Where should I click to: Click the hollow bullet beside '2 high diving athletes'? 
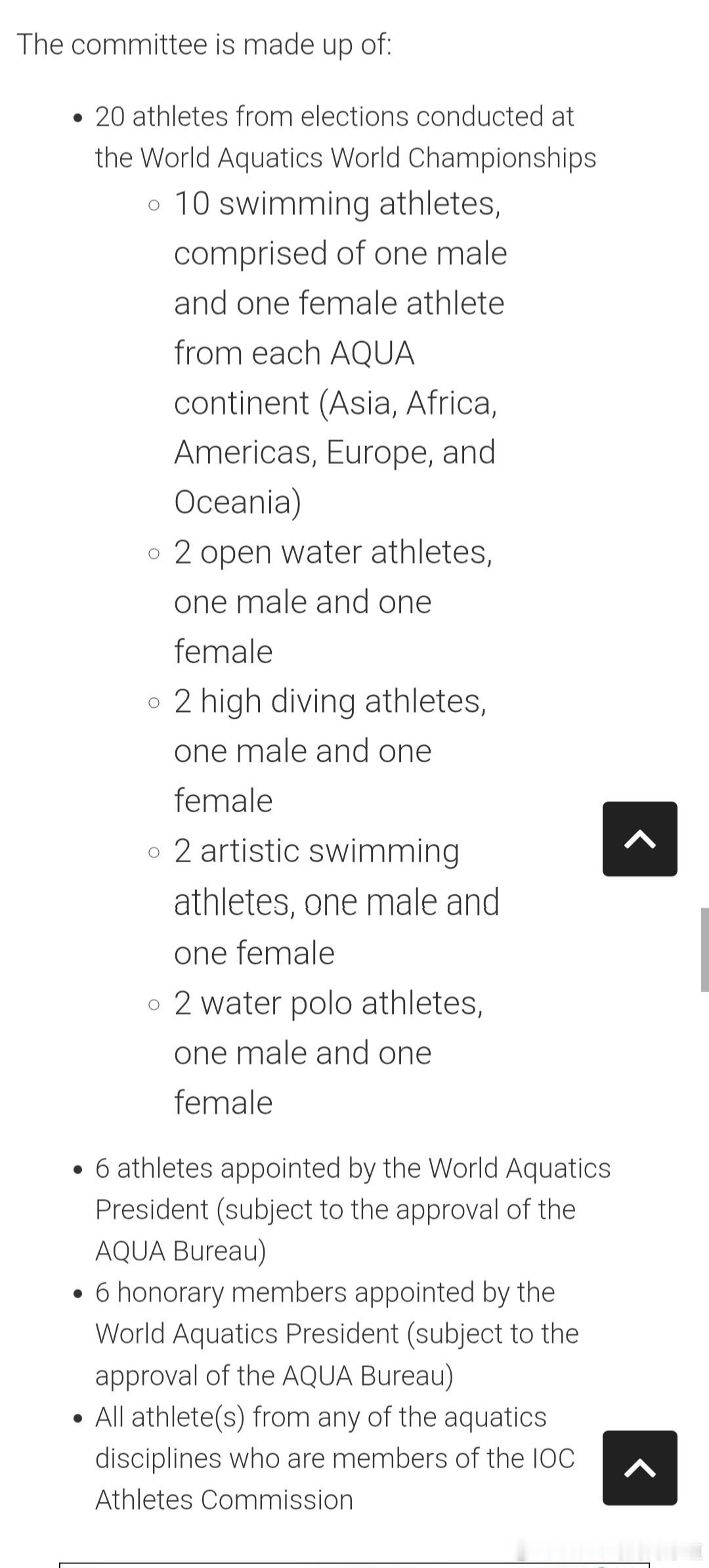click(154, 703)
